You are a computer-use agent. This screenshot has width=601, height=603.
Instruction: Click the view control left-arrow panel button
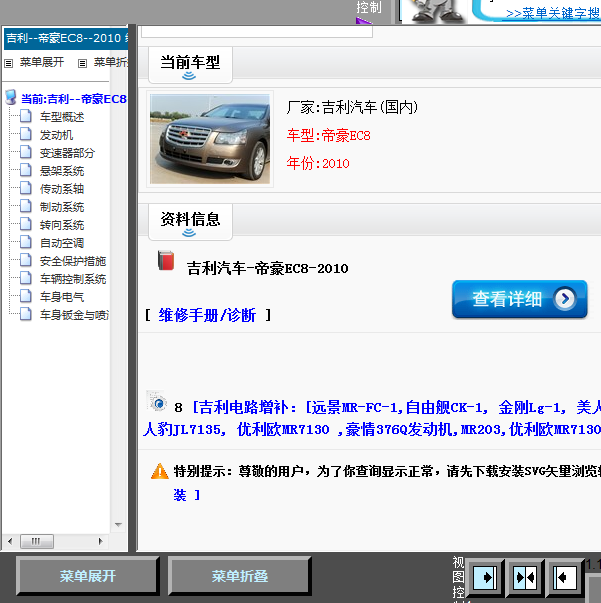[564, 577]
